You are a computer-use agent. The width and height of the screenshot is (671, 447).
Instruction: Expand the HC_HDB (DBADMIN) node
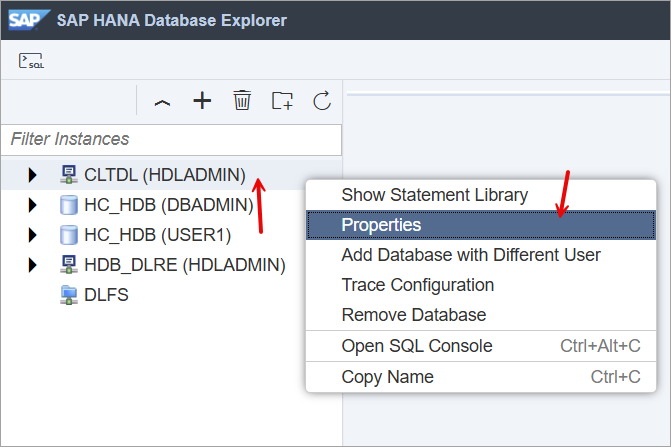click(x=33, y=205)
